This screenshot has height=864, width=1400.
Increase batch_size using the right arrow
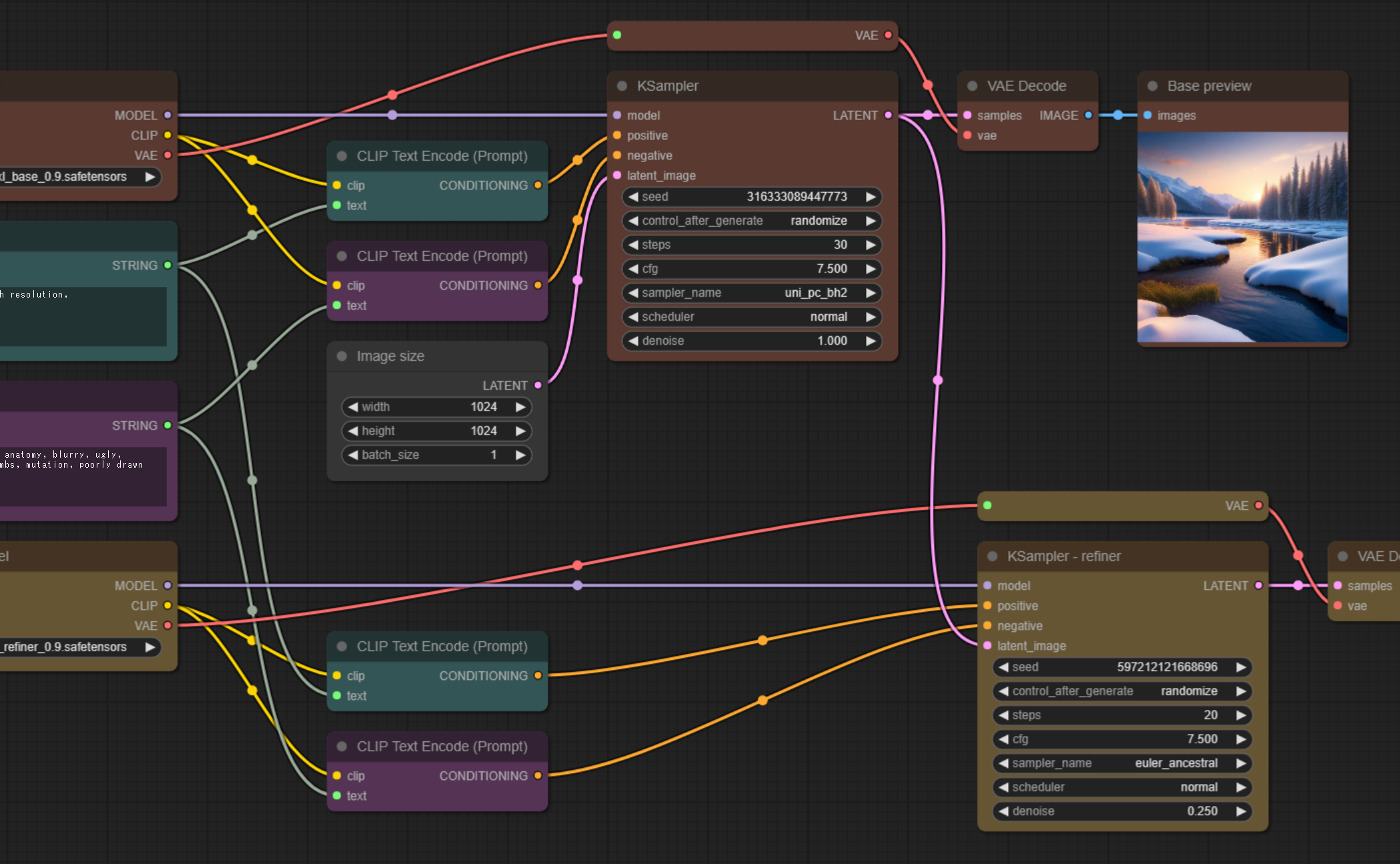520,455
